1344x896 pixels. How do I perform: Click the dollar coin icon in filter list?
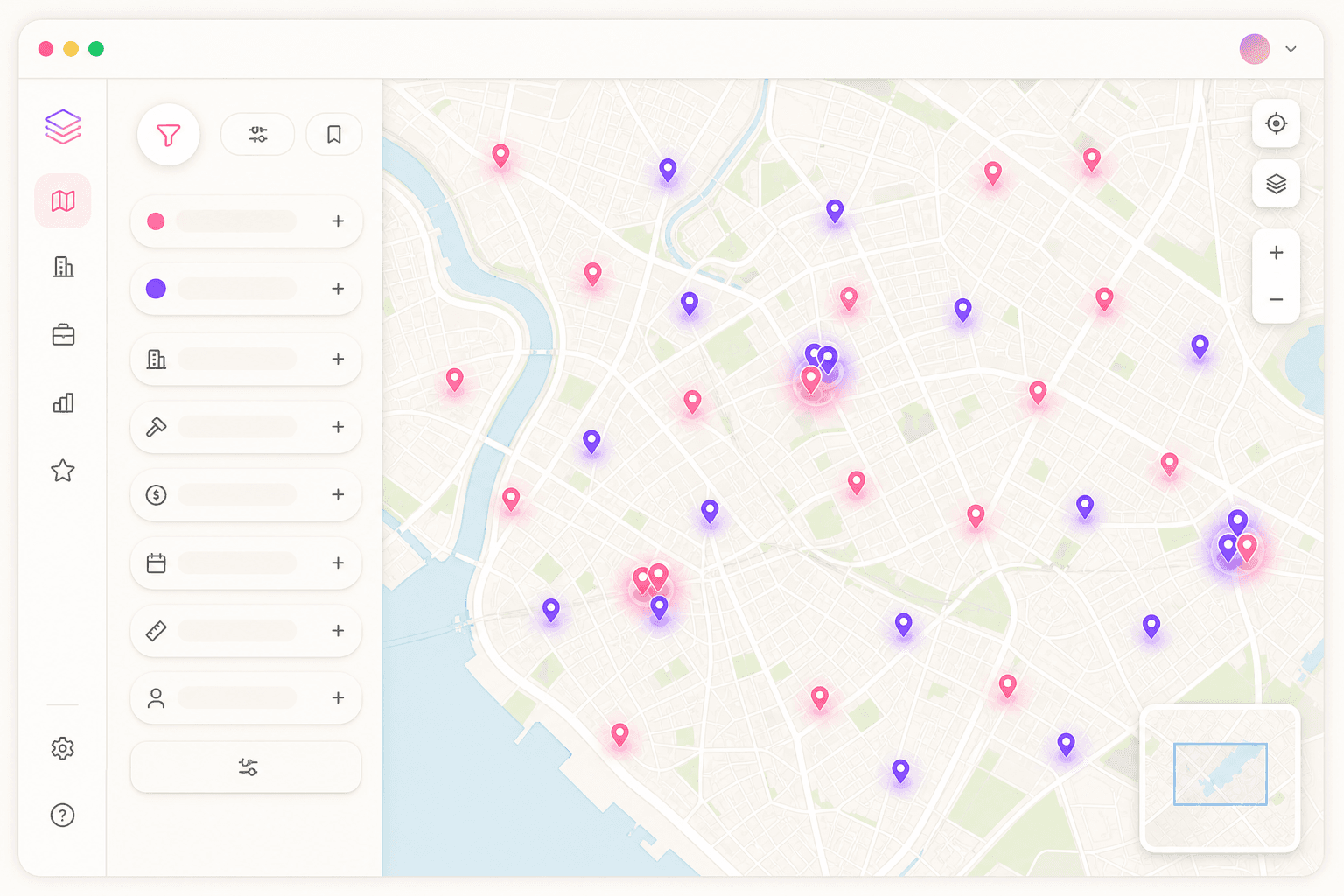click(156, 495)
